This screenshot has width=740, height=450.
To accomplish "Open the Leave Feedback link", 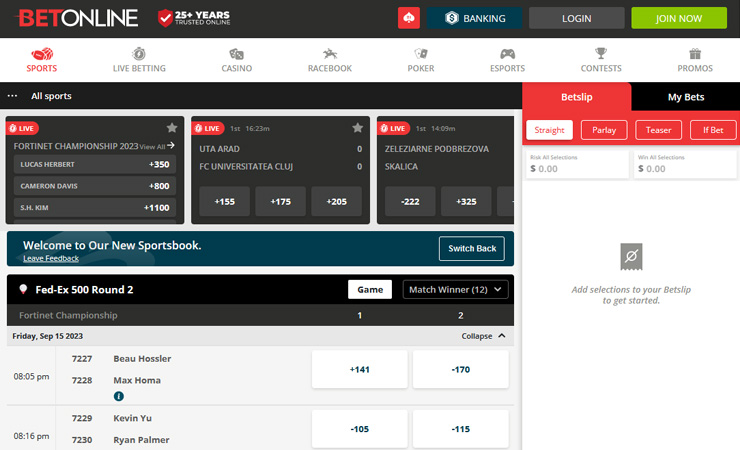I will [x=51, y=258].
